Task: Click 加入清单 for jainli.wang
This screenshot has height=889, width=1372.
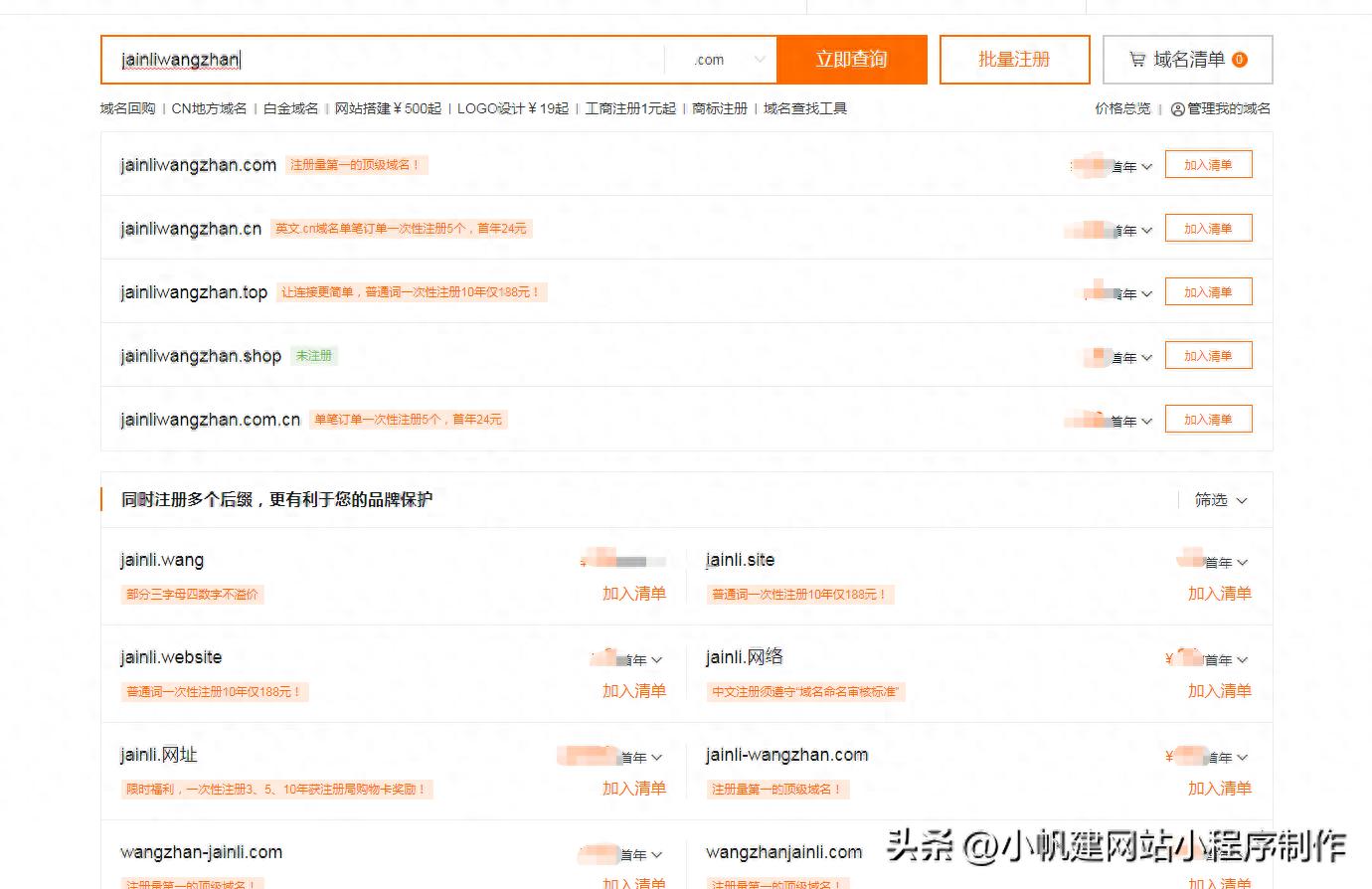Action: [x=634, y=594]
